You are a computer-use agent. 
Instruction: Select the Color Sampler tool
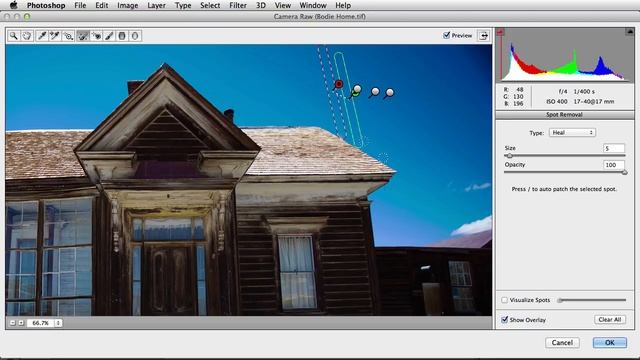click(55, 36)
